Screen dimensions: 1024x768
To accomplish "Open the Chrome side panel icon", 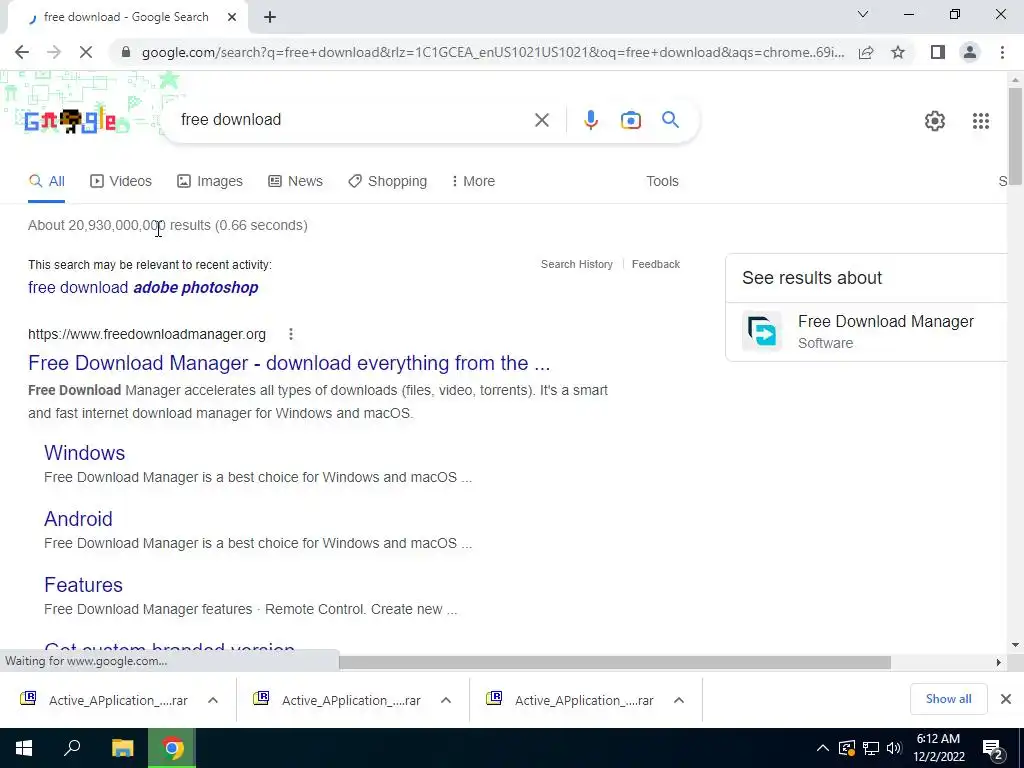I will click(x=938, y=52).
